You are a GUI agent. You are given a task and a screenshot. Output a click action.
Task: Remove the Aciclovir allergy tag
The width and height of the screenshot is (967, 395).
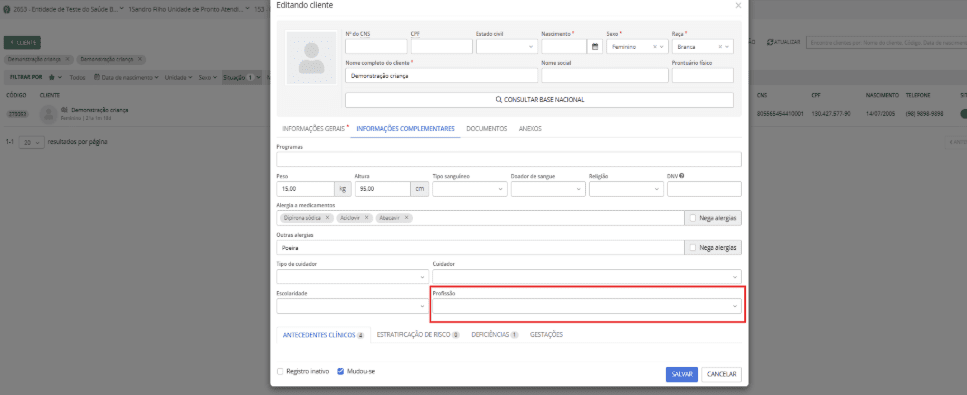click(x=366, y=218)
